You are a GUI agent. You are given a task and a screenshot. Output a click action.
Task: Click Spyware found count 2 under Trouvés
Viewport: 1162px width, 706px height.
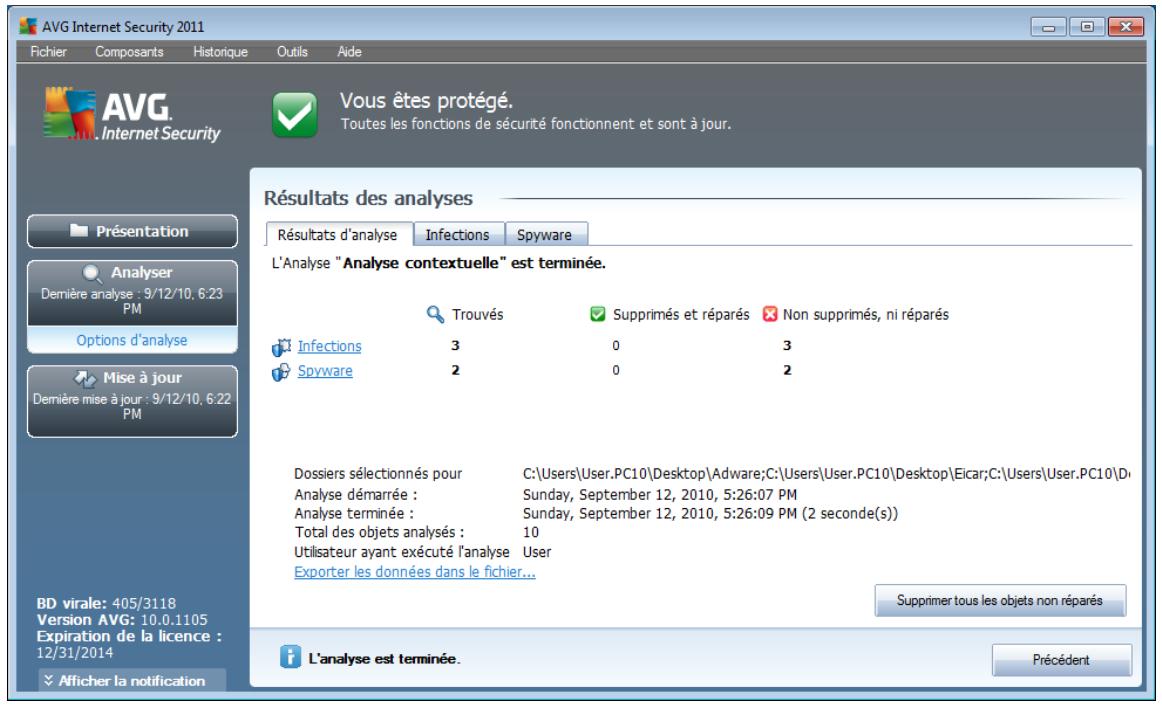pos(455,370)
